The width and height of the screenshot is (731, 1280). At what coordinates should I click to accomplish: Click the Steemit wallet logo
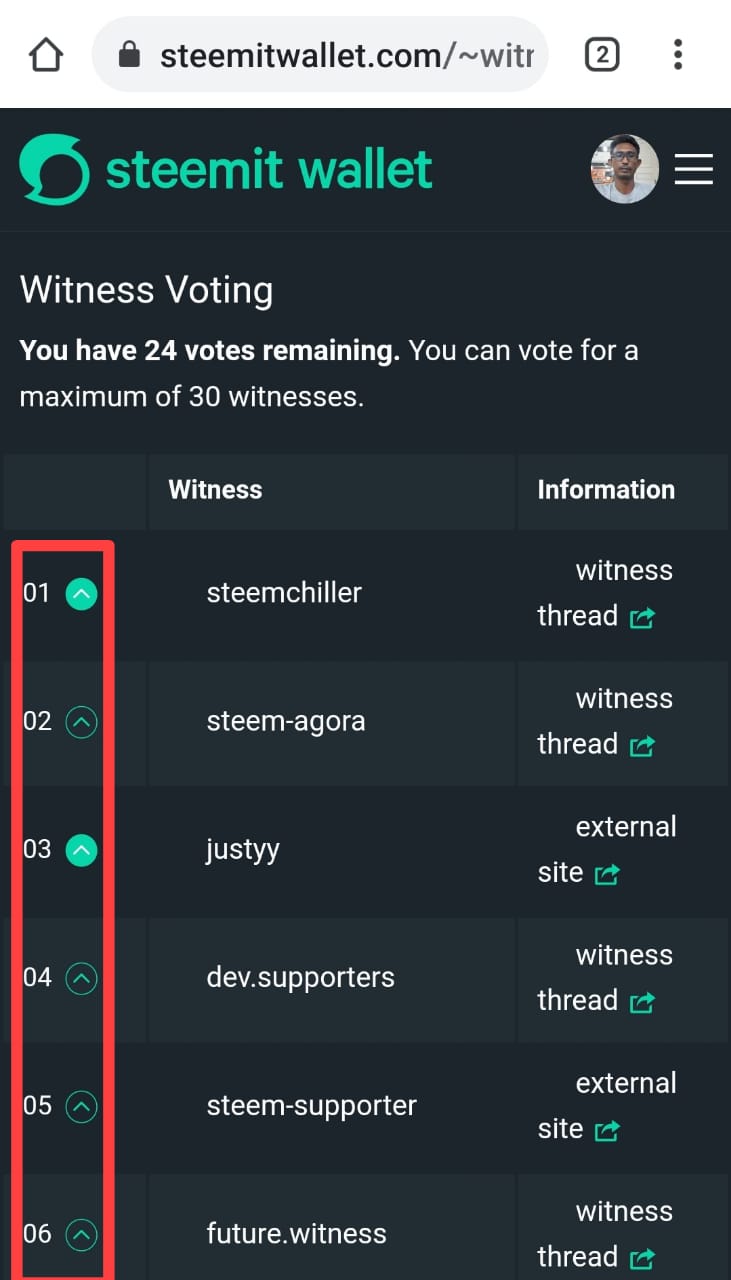(x=226, y=170)
